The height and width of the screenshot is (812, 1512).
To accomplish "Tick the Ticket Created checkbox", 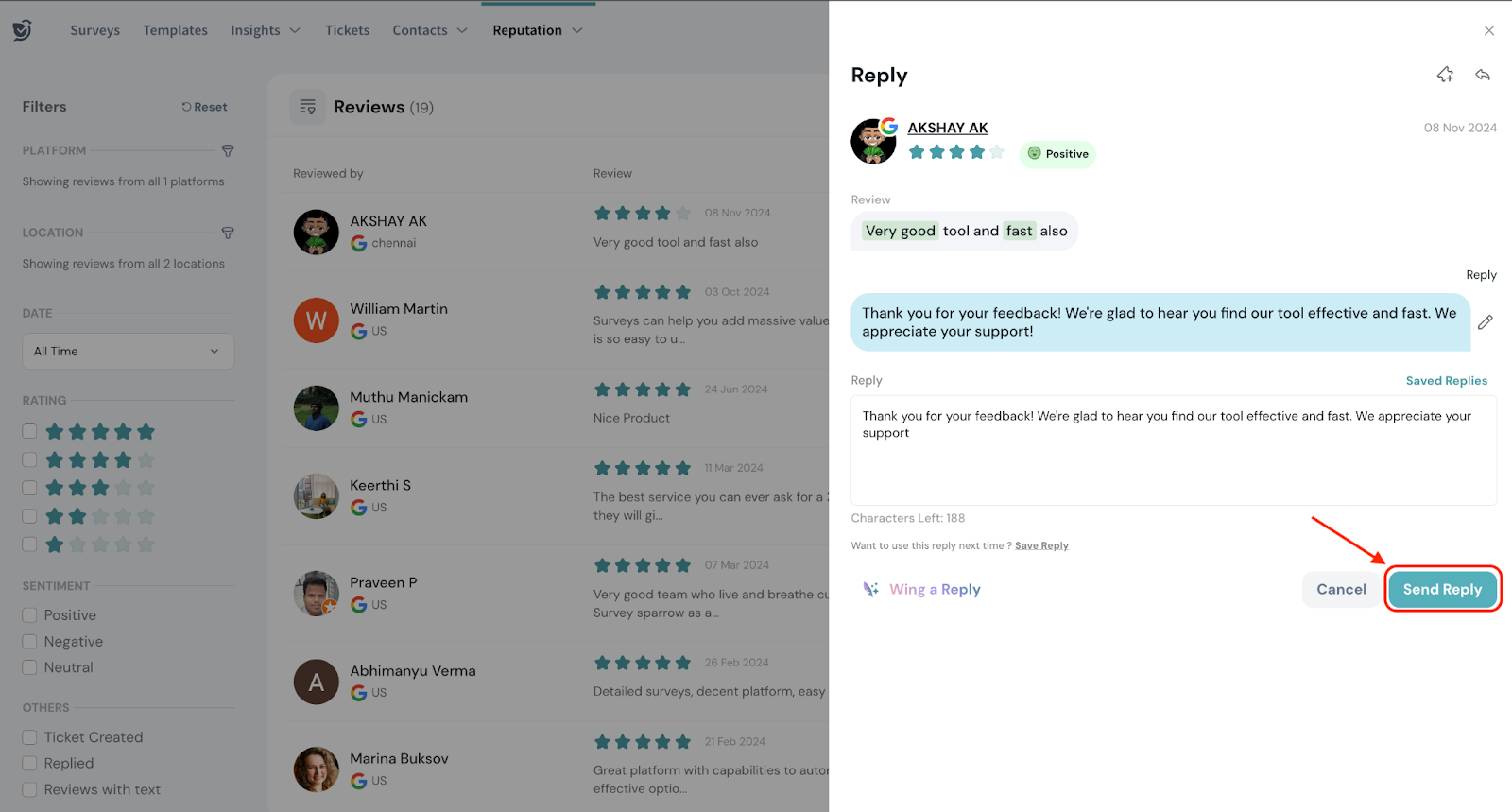I will point(29,737).
